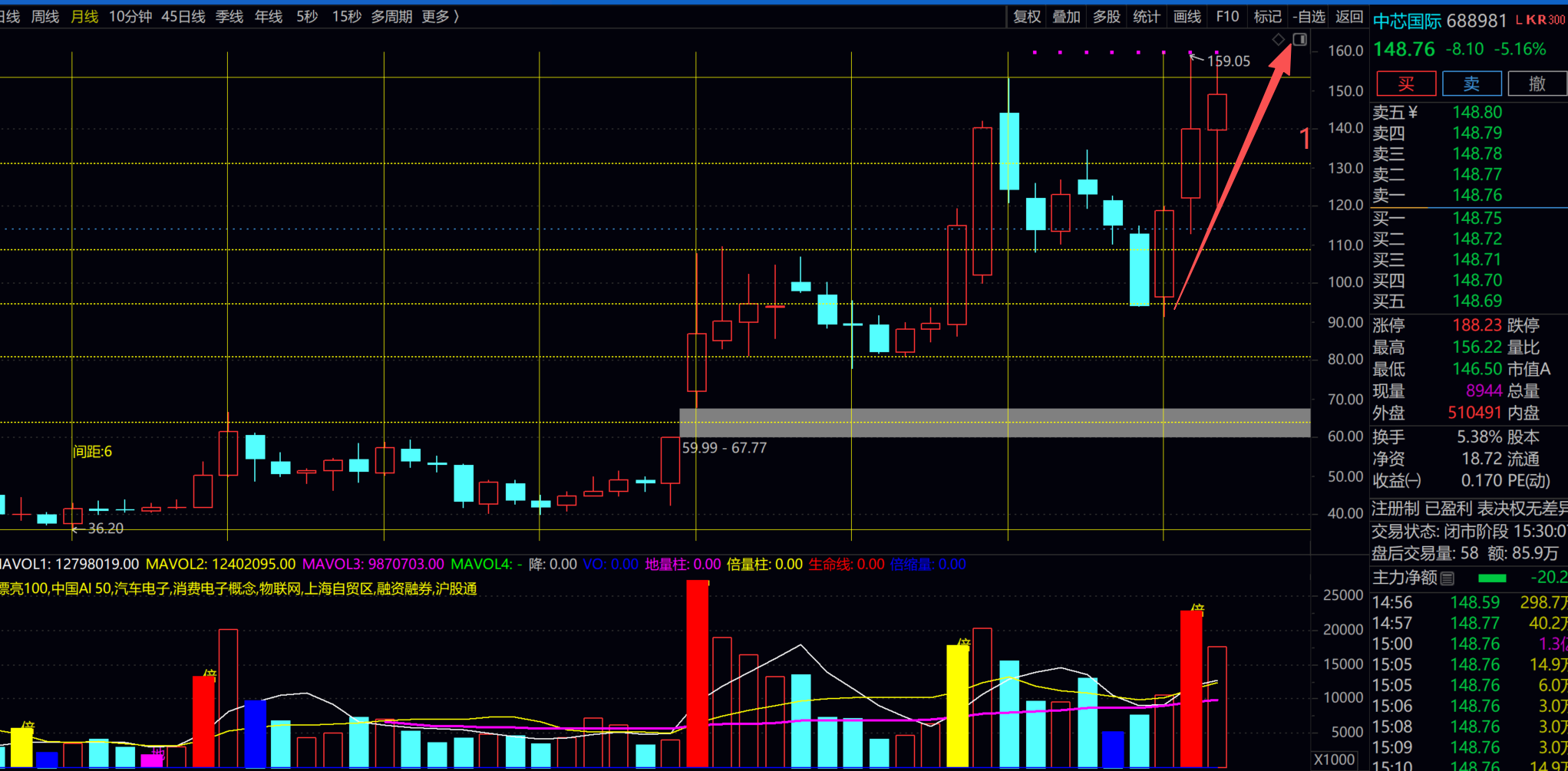Select the 年线 yearly period
Screen dimensions: 1568x771
[x=269, y=16]
